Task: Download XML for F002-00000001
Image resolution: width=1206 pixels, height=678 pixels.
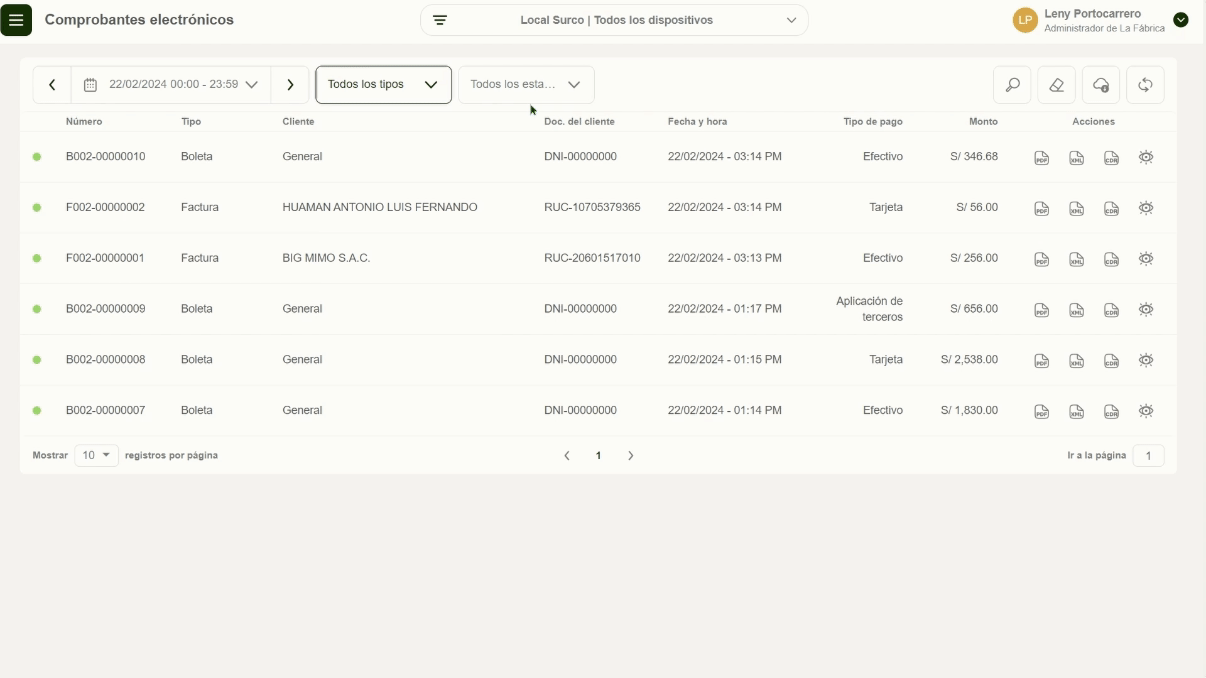Action: [x=1077, y=259]
